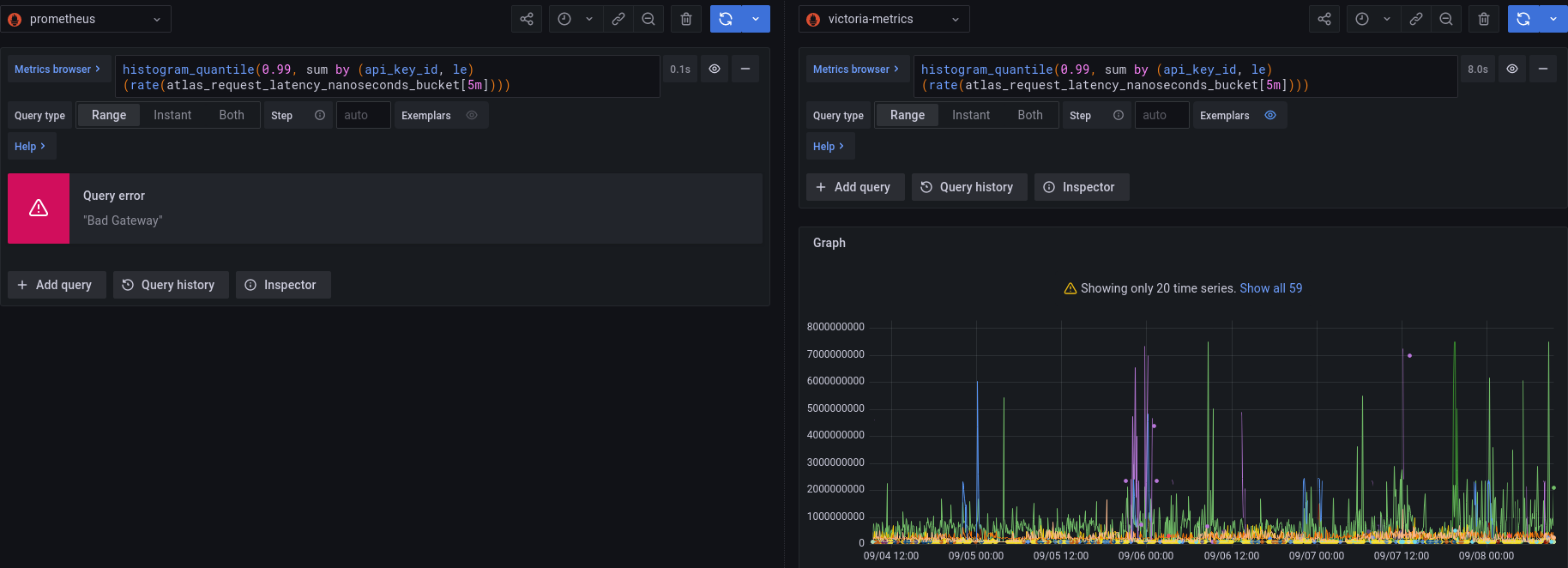Click query time 8.0s label
This screenshot has height=568, width=1568.
click(1478, 69)
